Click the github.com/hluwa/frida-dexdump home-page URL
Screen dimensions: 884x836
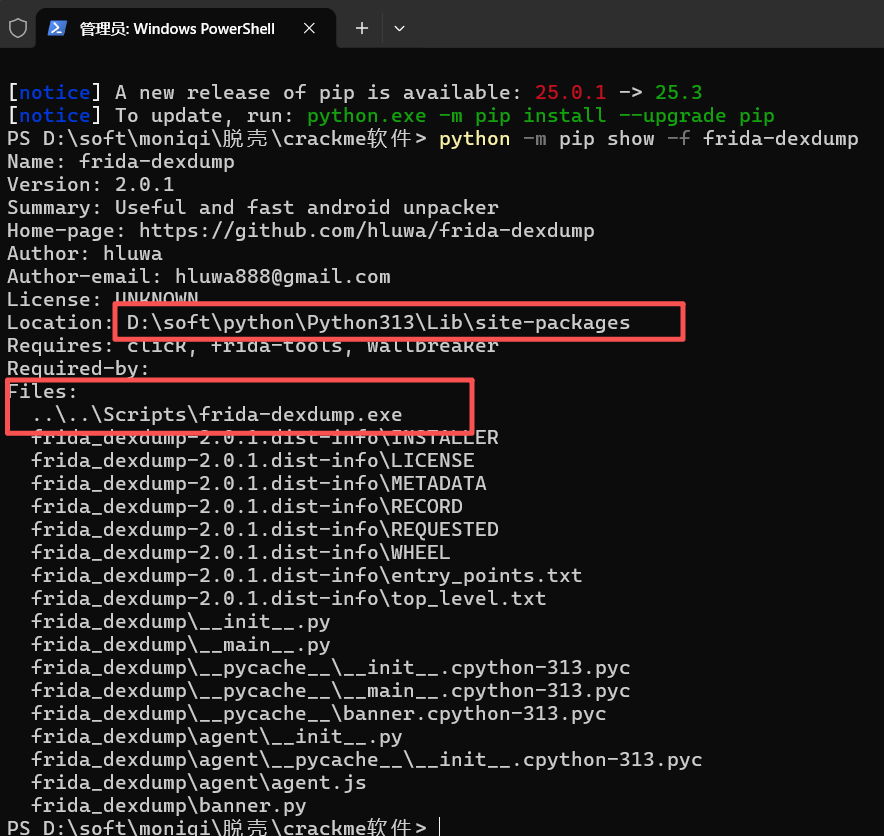[366, 231]
